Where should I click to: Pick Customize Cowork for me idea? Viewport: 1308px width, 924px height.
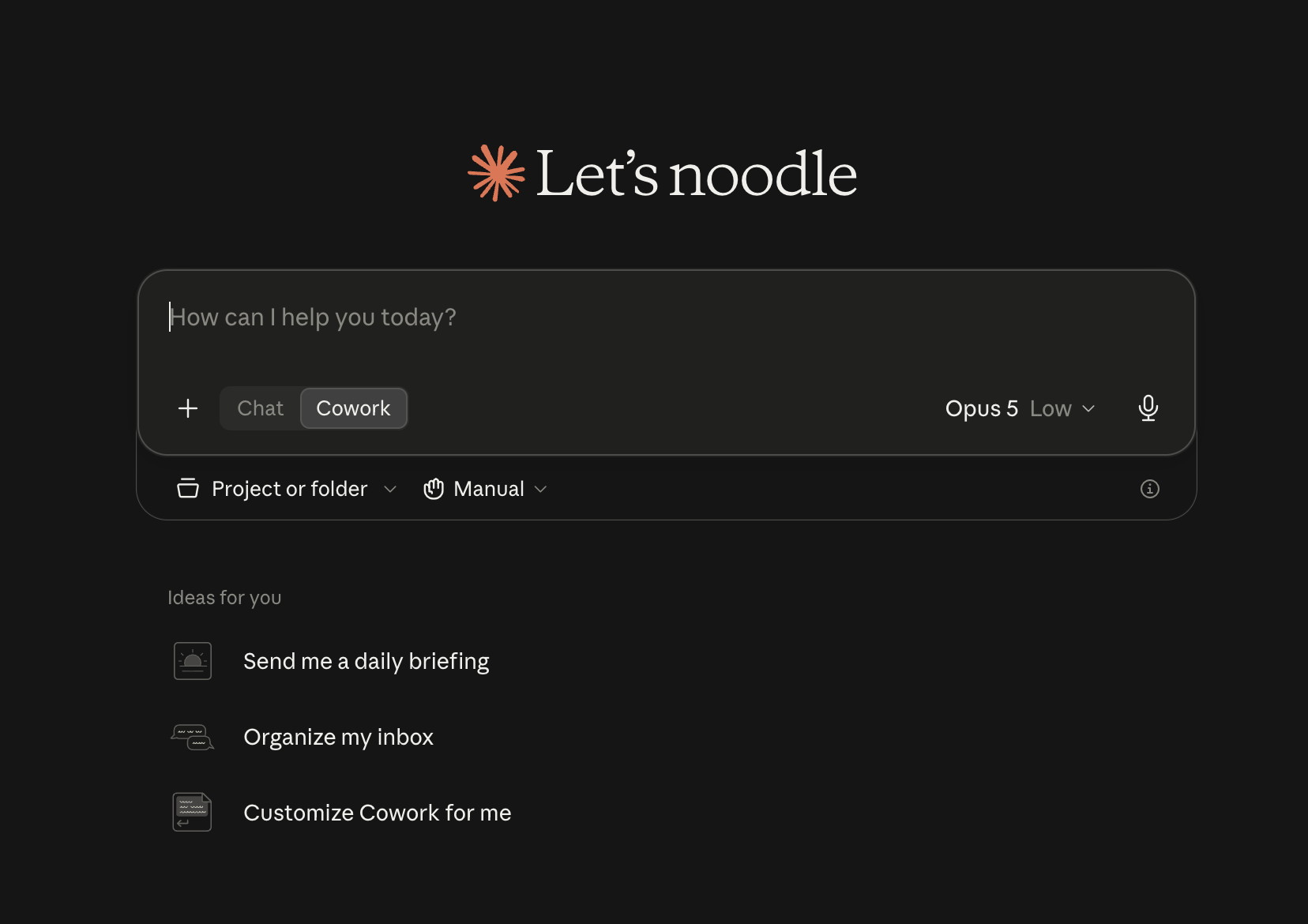(377, 813)
